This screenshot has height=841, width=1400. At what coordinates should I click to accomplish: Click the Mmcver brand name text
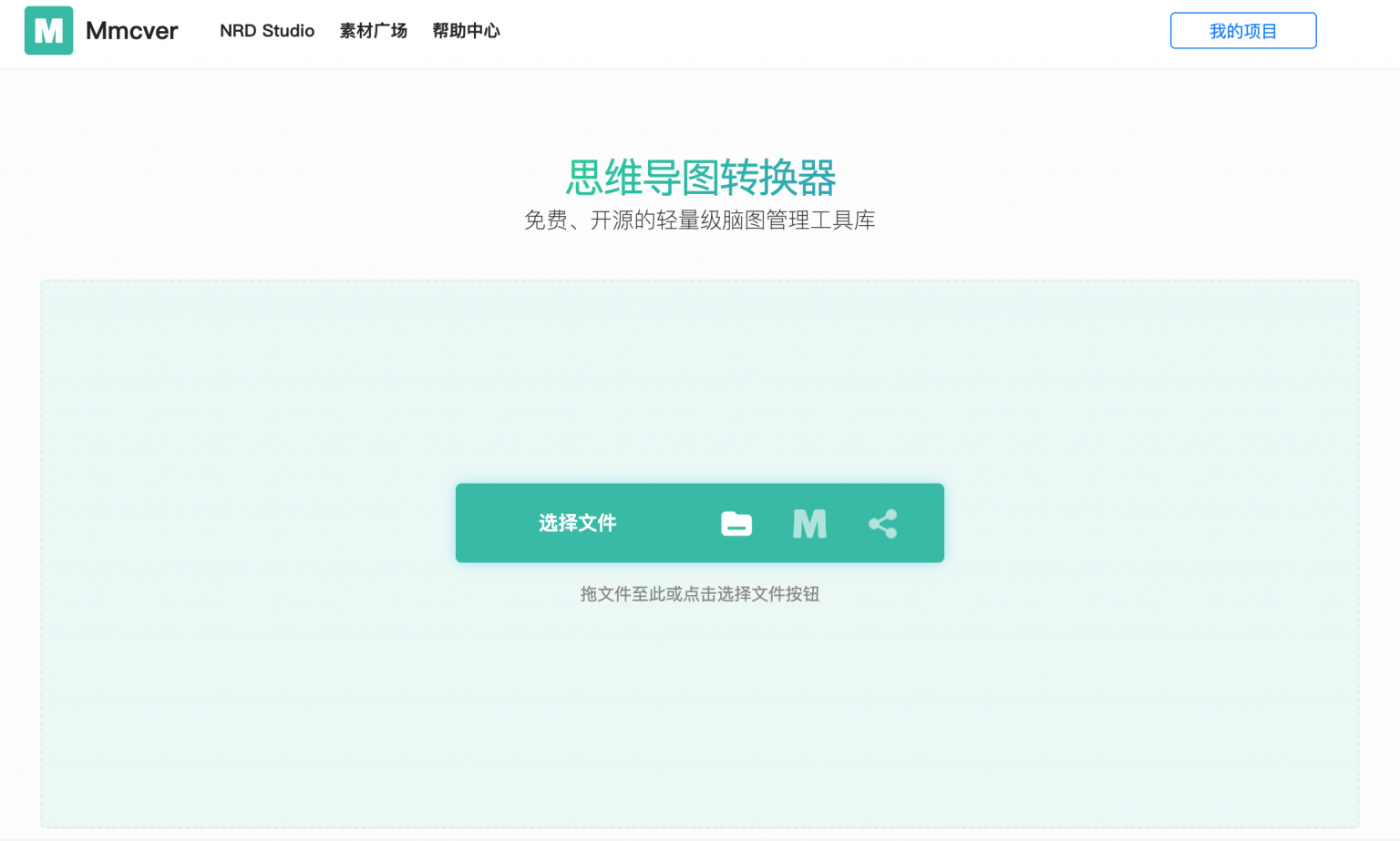tap(131, 30)
